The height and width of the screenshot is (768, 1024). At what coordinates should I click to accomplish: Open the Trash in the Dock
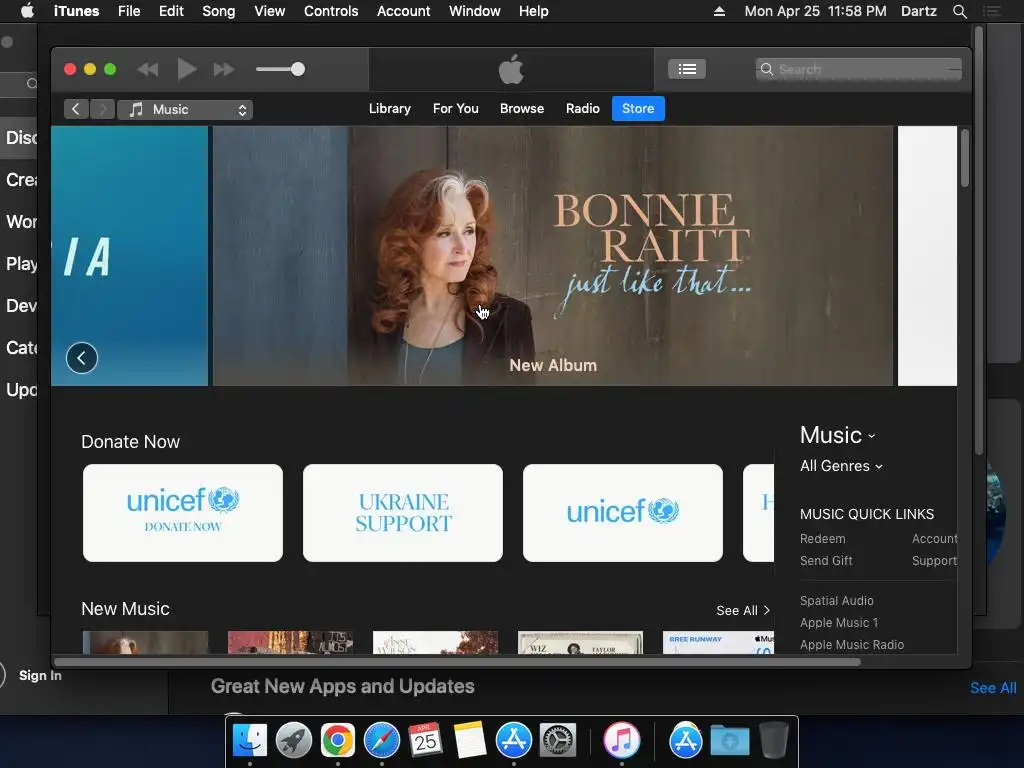coord(774,740)
